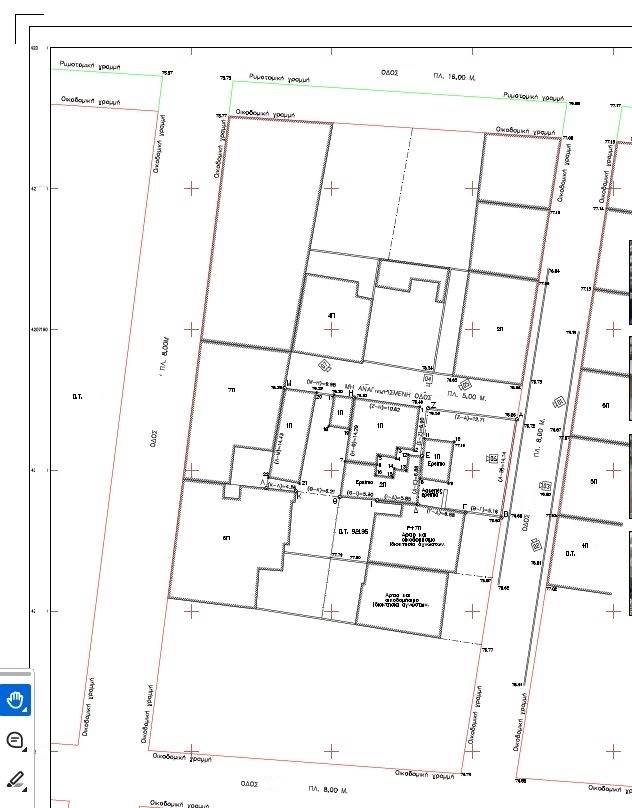This screenshot has height=808, width=632.
Task: Select the Hand pan tool
Action: pyautogui.click(x=14, y=700)
